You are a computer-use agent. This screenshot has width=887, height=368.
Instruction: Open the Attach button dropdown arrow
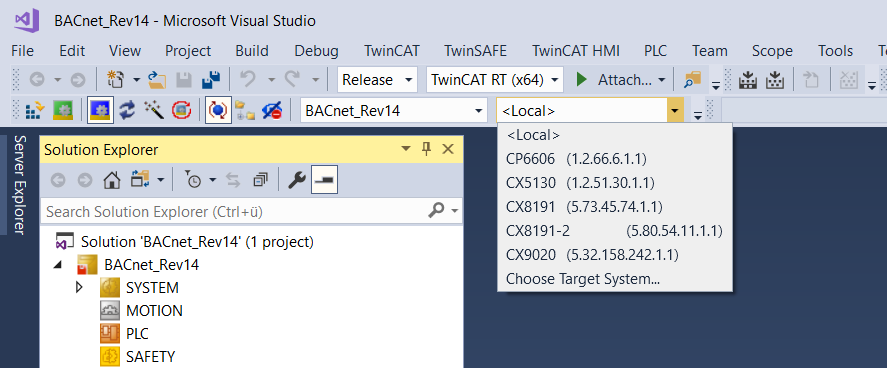(662, 80)
